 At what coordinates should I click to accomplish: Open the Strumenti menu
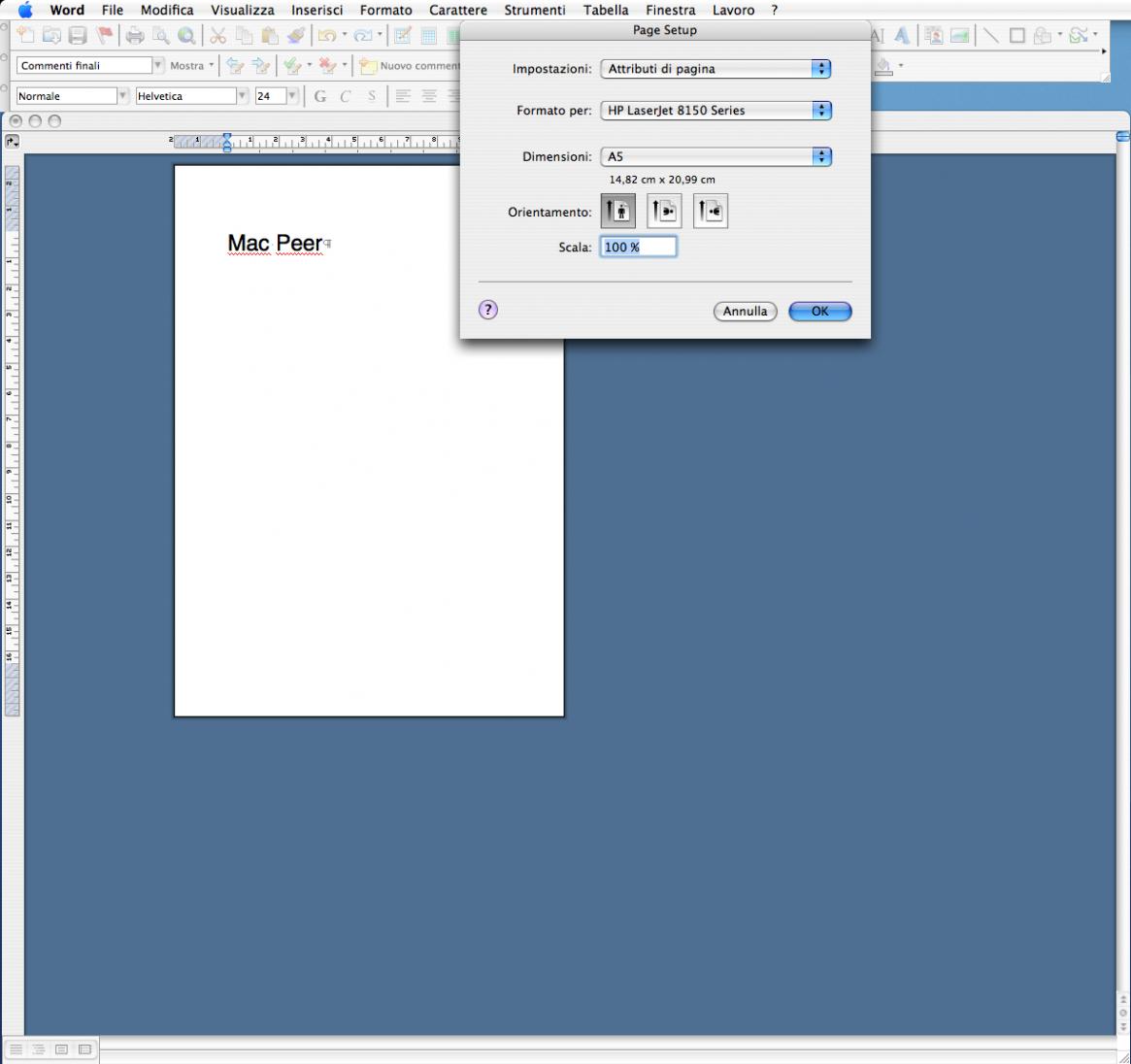tap(535, 10)
